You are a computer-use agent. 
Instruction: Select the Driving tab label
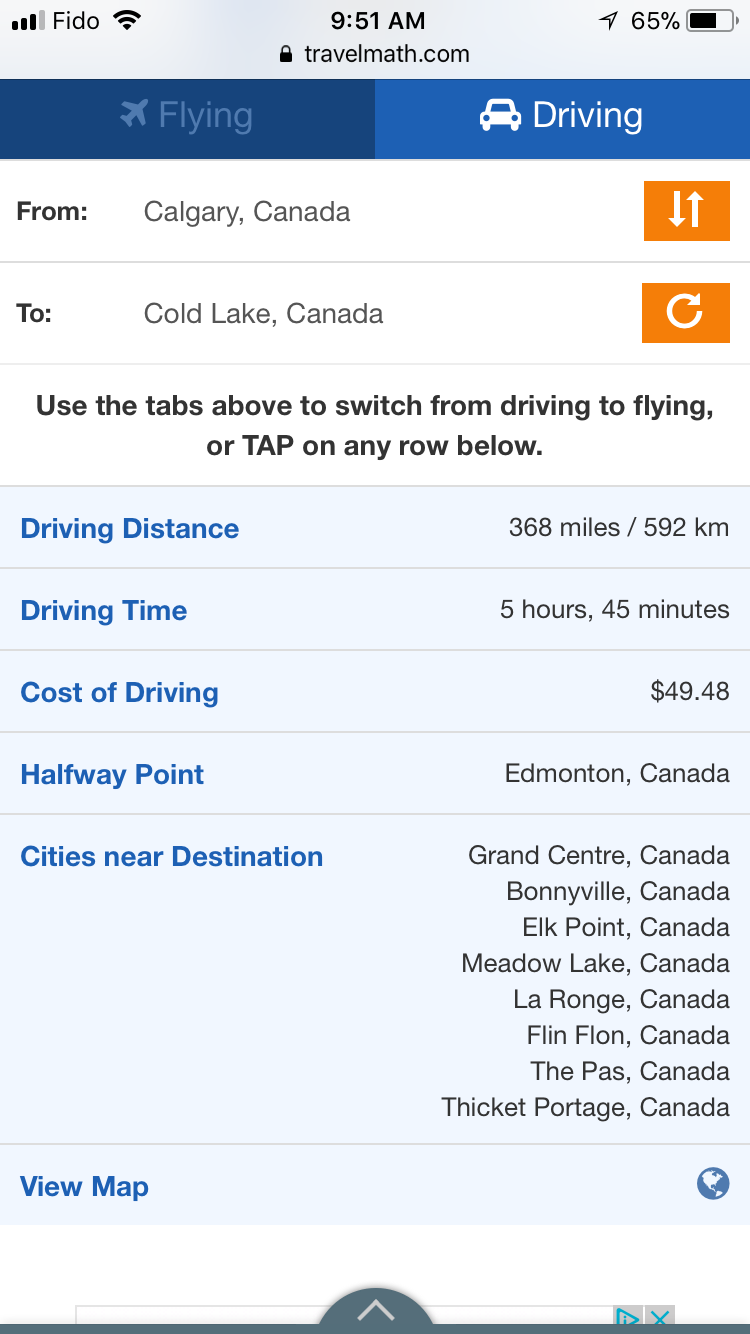587,116
